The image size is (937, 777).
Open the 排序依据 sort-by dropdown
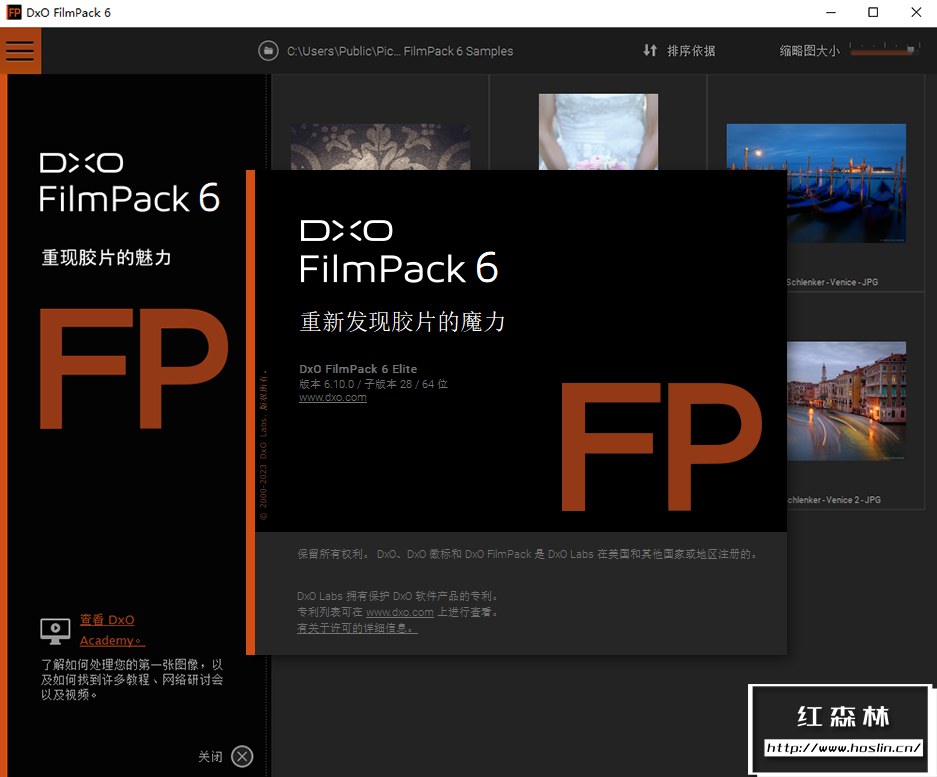click(x=691, y=51)
